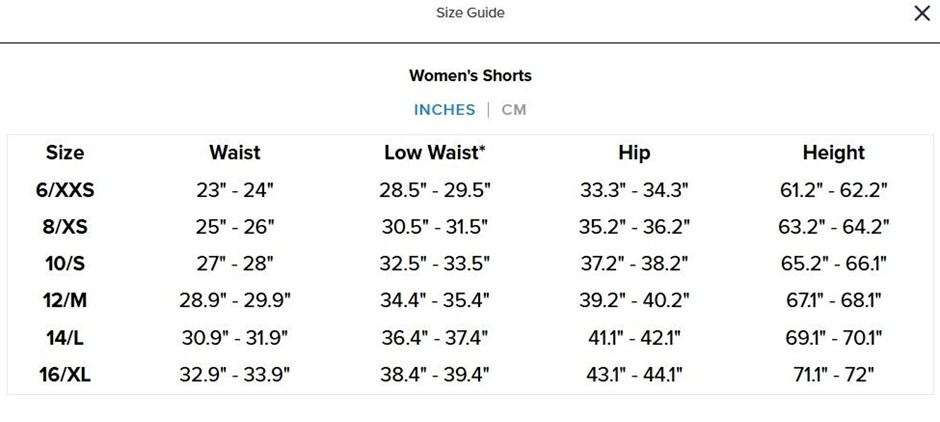Click the low waist value 30.5" - 31.5"
940x422 pixels.
coord(435,227)
